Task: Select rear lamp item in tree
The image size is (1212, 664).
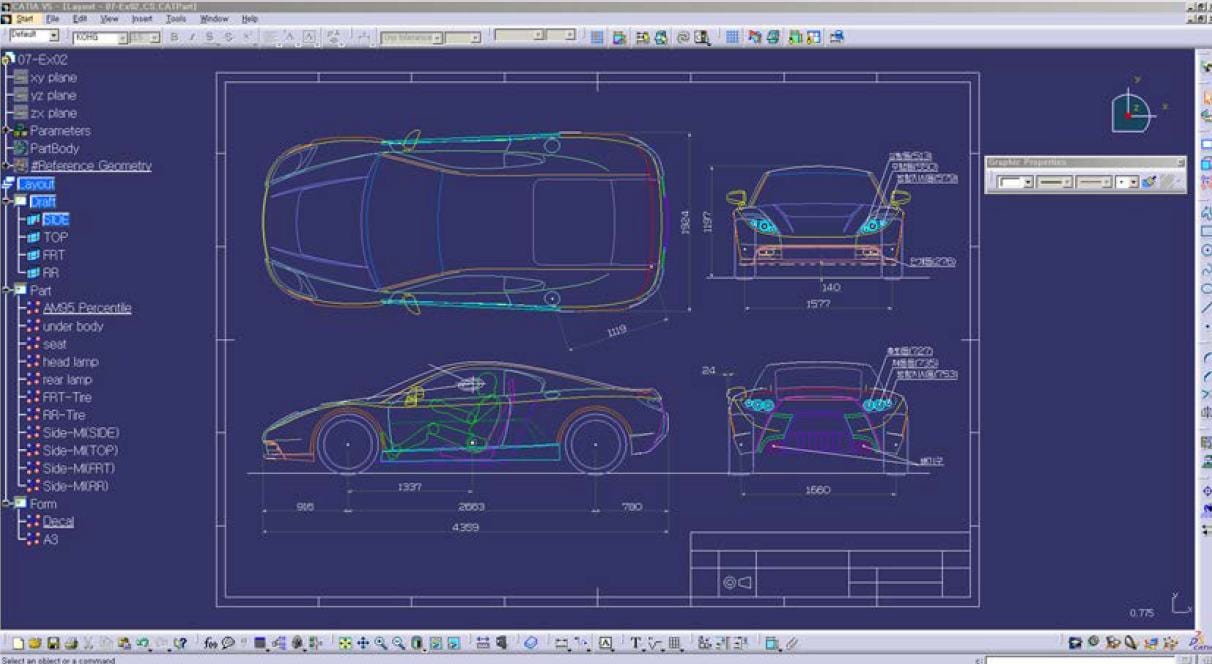Action: point(67,379)
